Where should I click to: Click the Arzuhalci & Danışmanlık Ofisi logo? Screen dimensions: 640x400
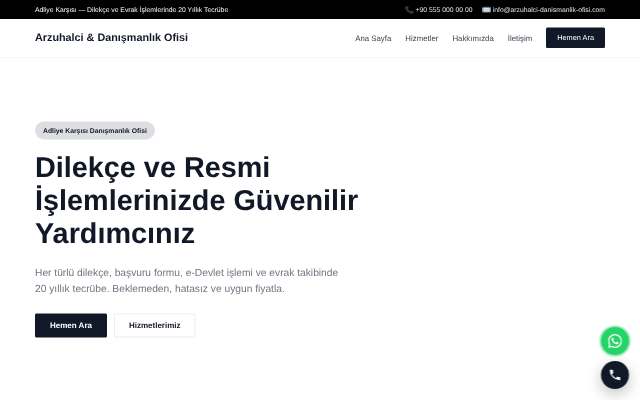pyautogui.click(x=111, y=38)
